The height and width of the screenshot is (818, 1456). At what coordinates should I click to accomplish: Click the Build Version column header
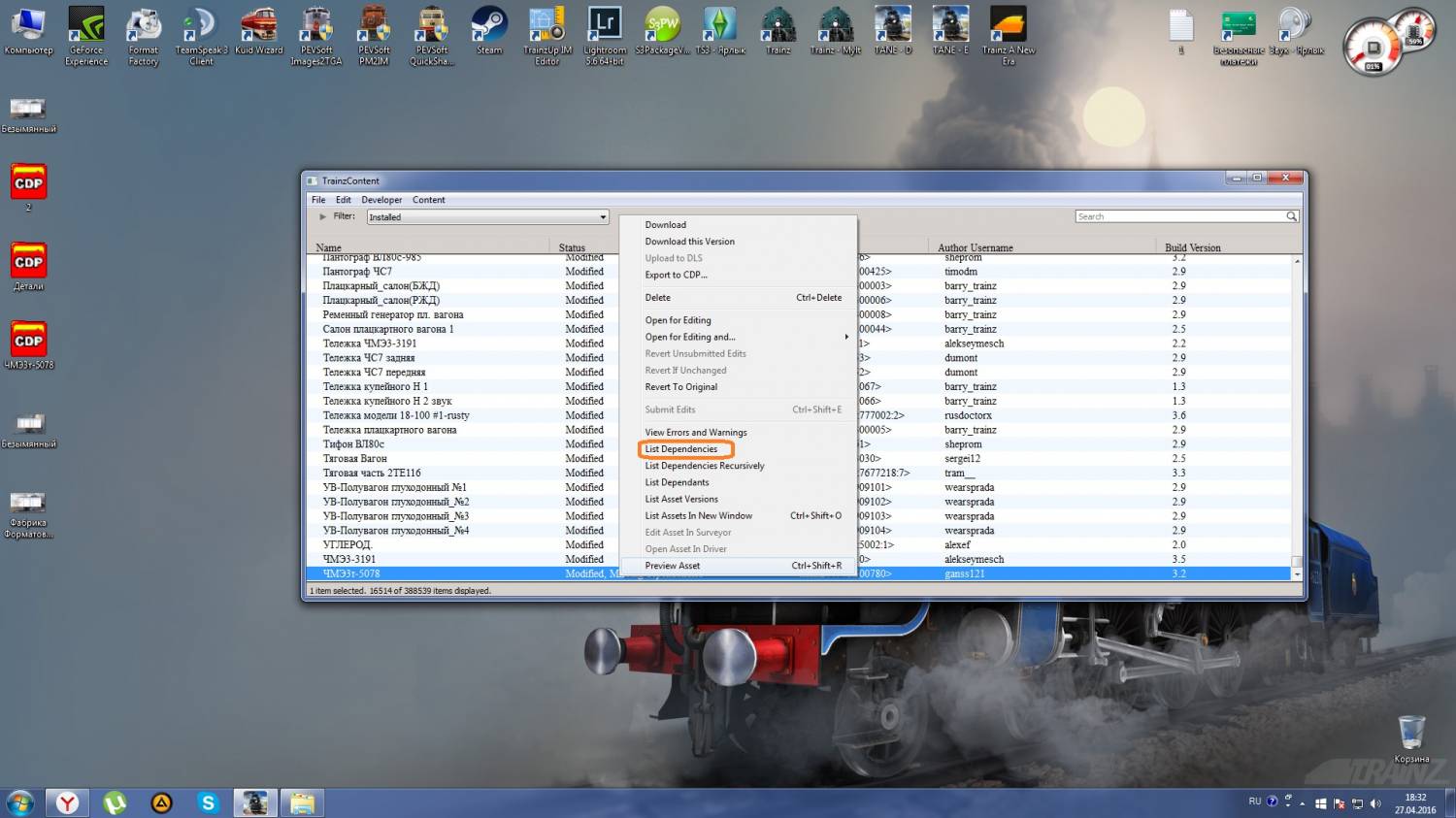(x=1192, y=247)
